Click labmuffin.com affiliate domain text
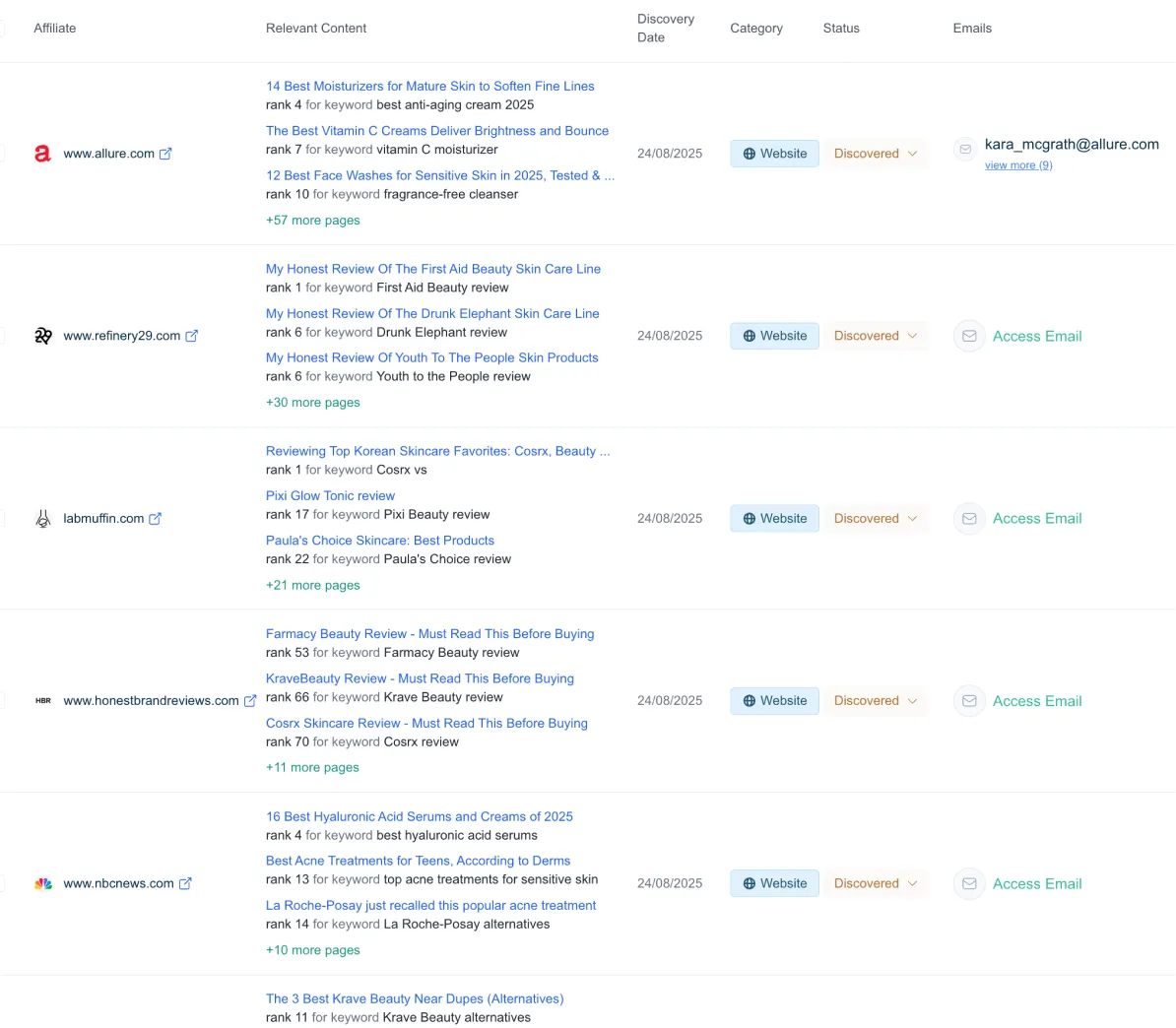Viewport: 1176px width, 1028px height. click(103, 518)
